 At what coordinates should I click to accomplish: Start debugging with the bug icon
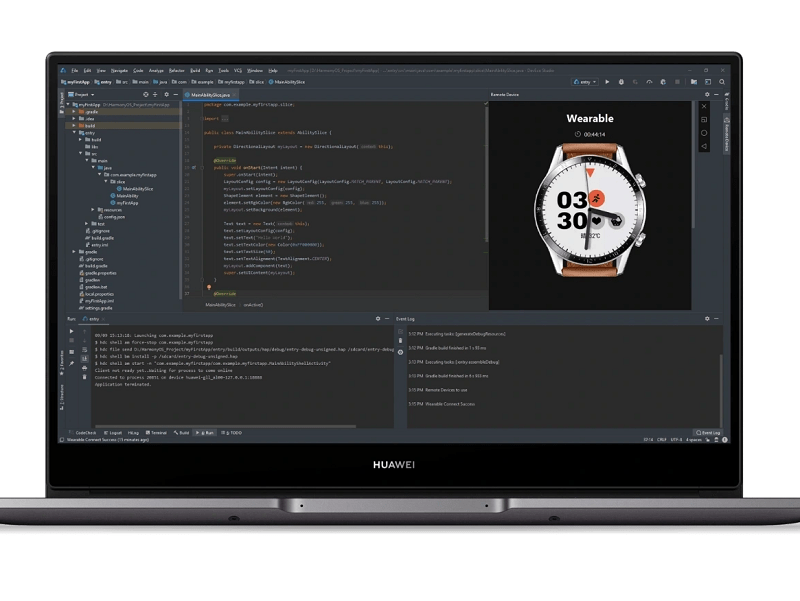621,82
